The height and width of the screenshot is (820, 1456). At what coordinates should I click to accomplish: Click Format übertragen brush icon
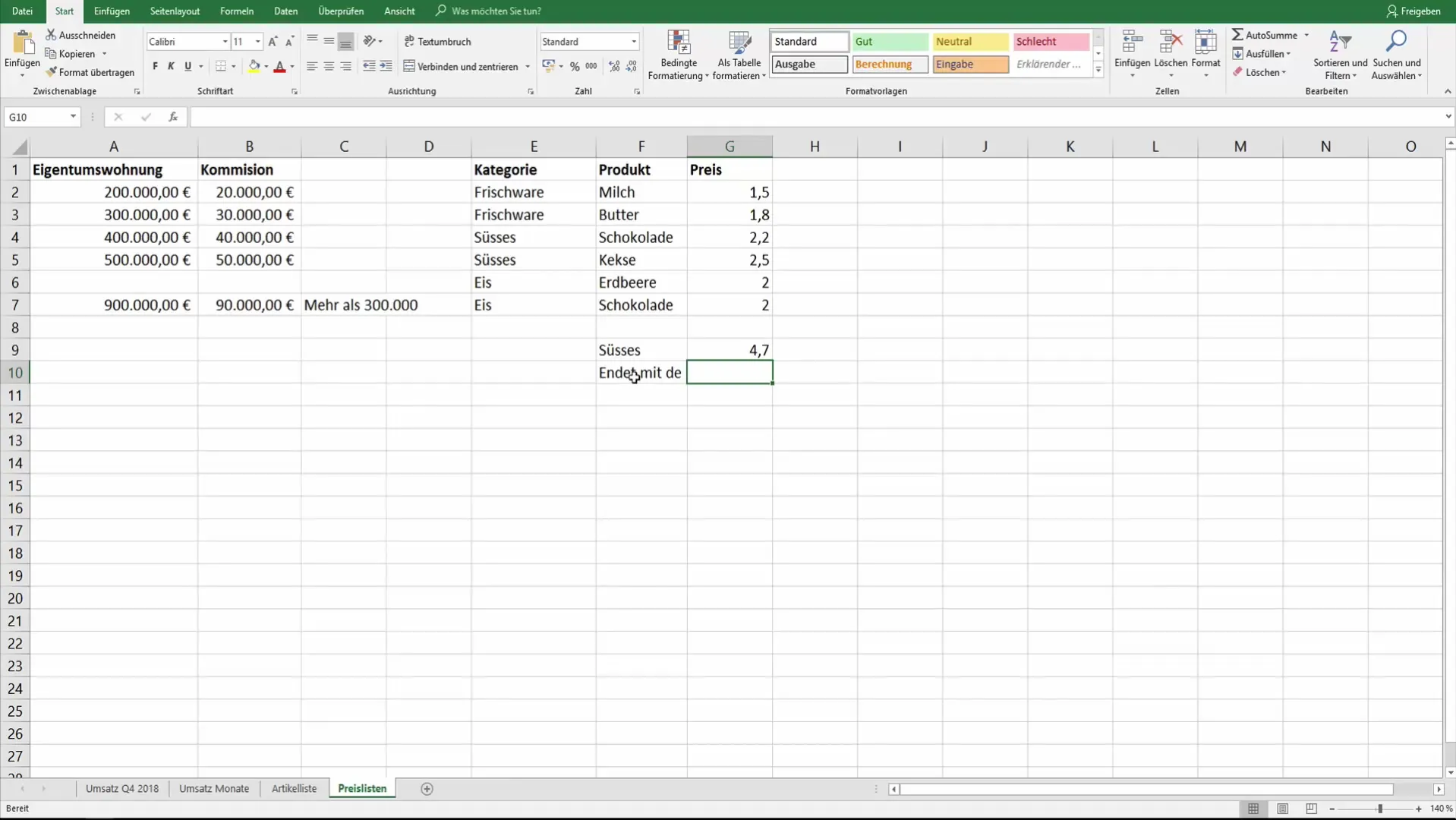tap(51, 72)
